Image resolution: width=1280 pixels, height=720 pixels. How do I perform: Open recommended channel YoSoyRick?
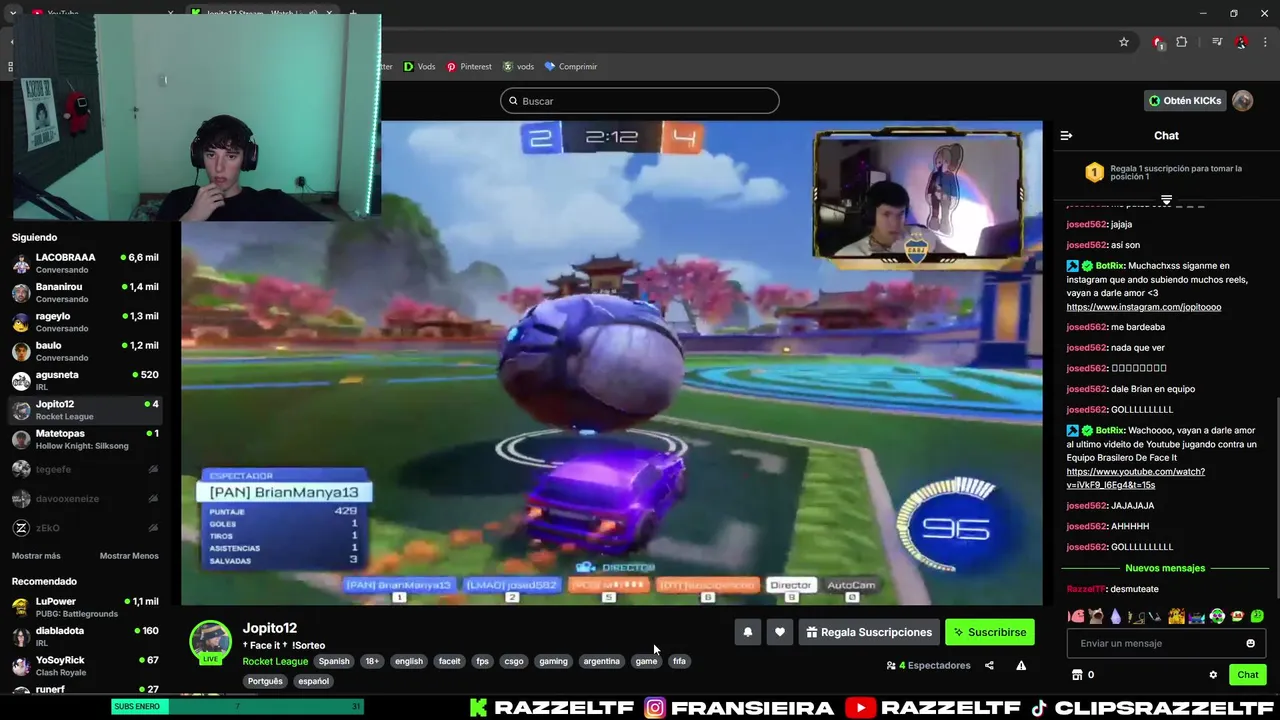pos(85,666)
